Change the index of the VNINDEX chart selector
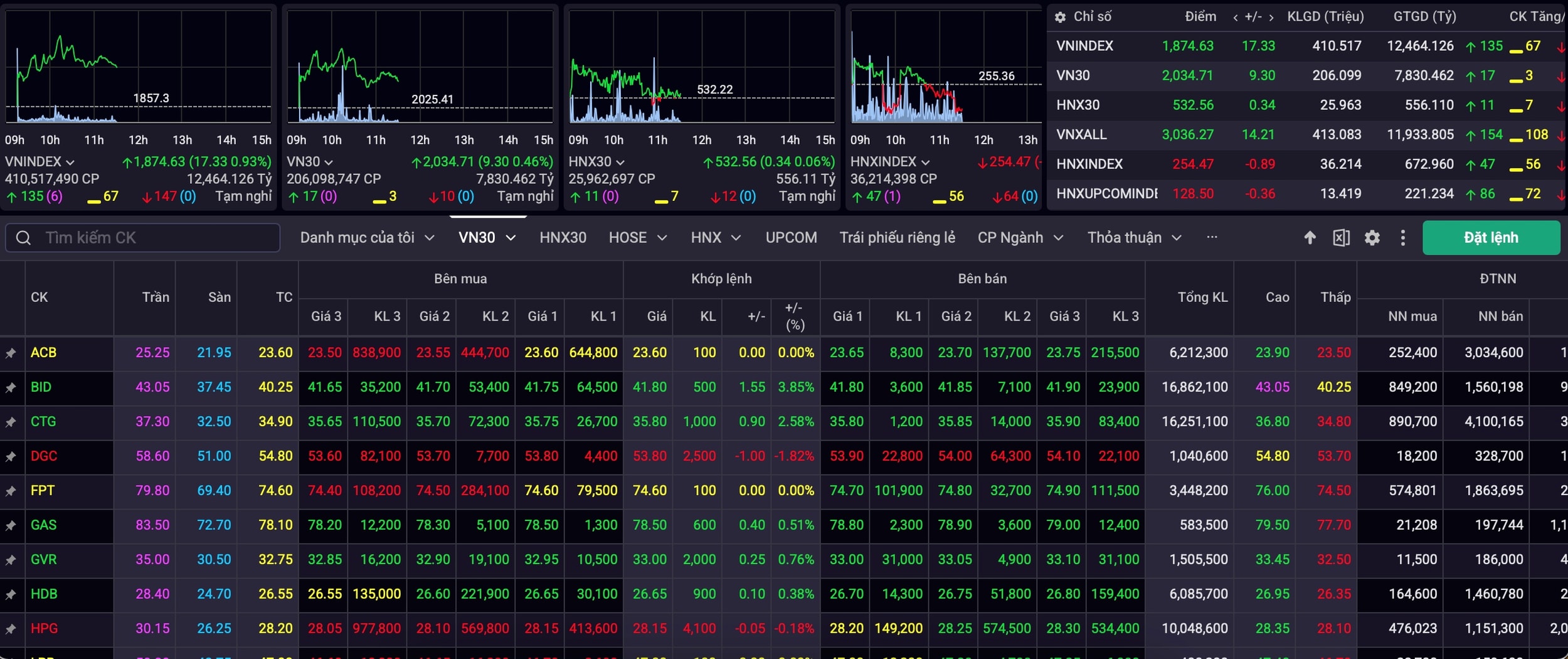1568x659 pixels. (40, 162)
